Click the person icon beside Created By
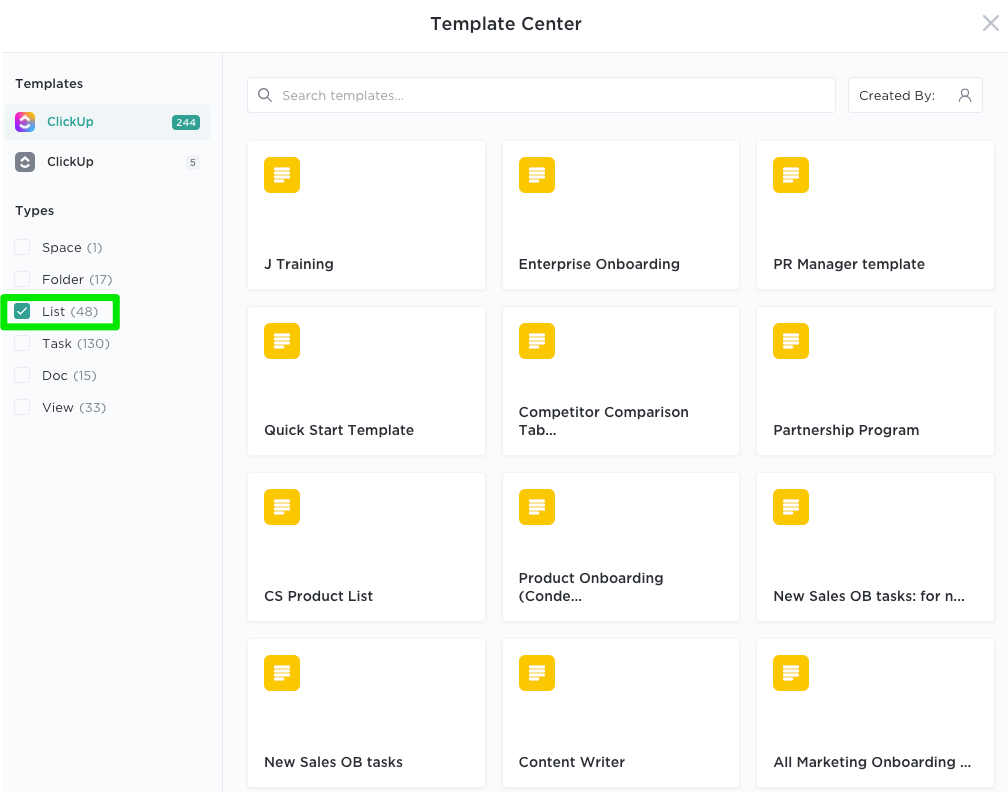The height and width of the screenshot is (792, 1008). [964, 95]
